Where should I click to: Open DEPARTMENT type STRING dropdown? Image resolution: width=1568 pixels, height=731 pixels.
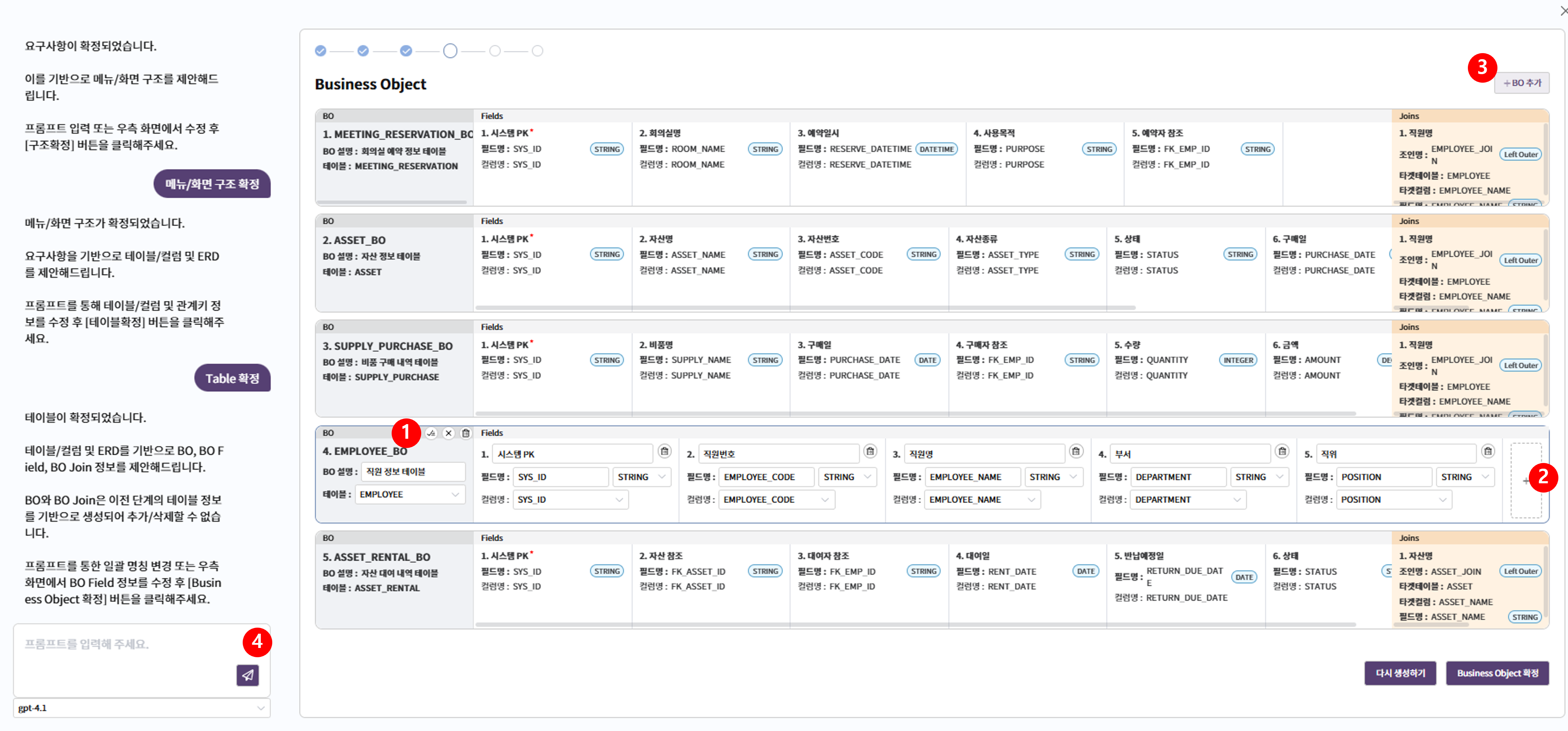point(1259,477)
